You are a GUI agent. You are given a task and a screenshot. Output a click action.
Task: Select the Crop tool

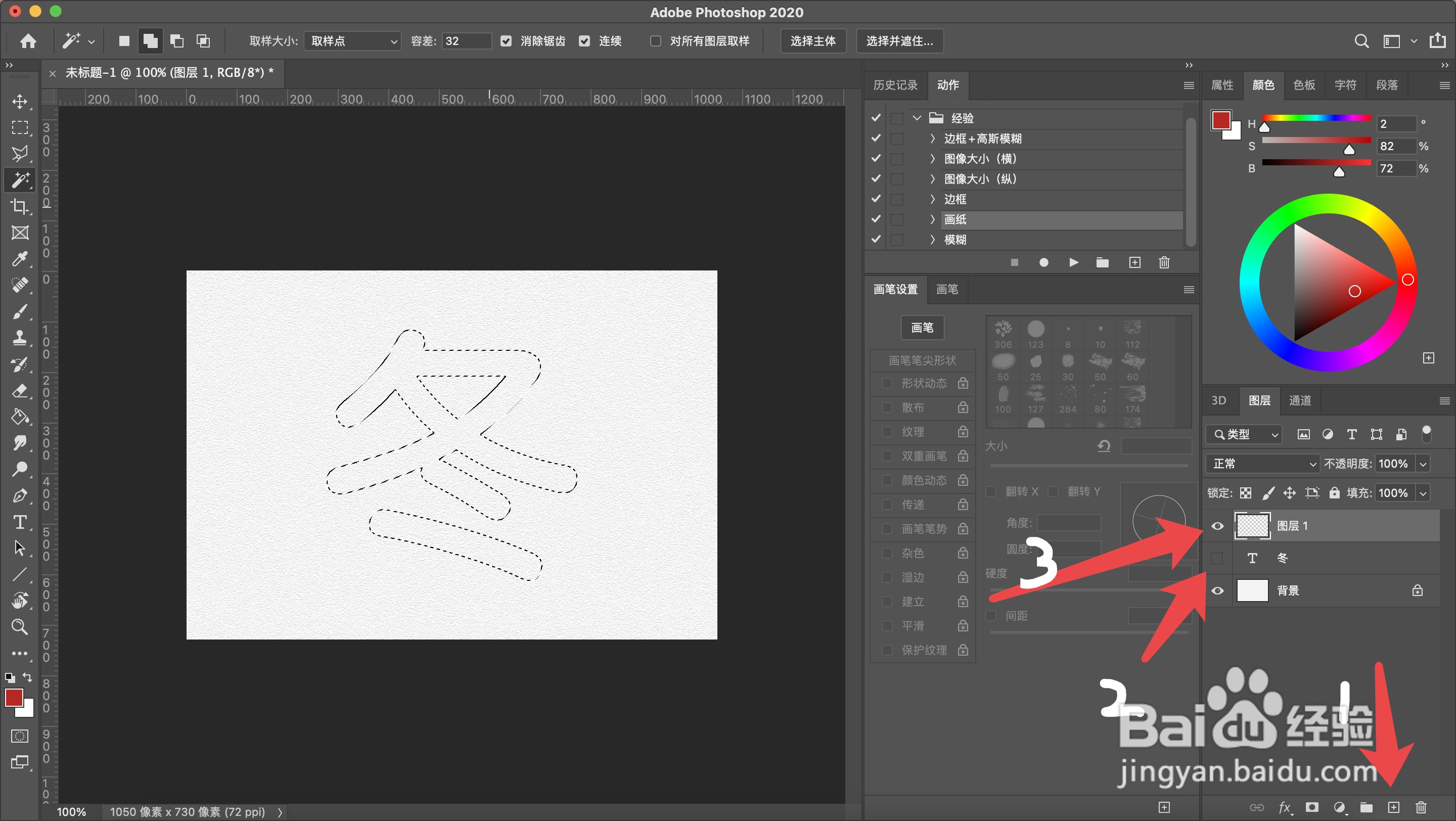tap(20, 206)
